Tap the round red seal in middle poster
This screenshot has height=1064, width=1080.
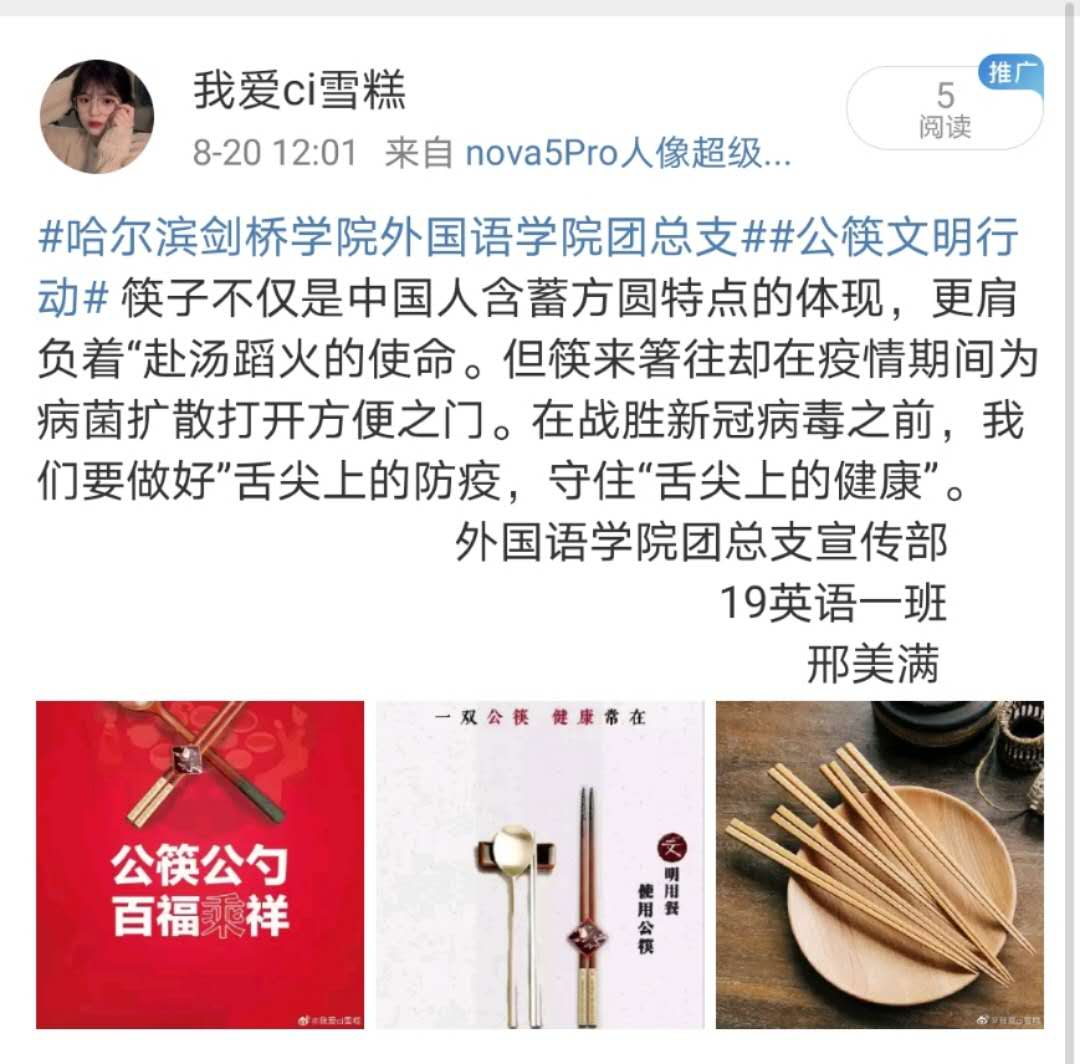tap(673, 846)
